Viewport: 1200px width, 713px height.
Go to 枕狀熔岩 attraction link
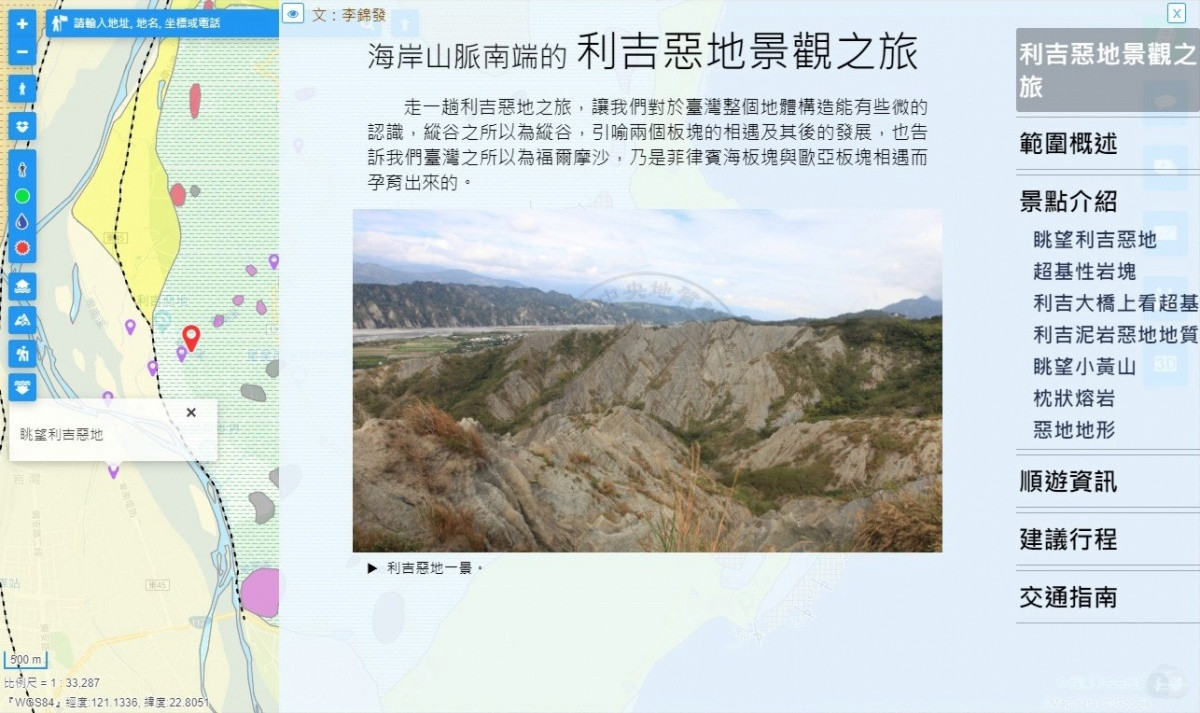coord(1074,398)
